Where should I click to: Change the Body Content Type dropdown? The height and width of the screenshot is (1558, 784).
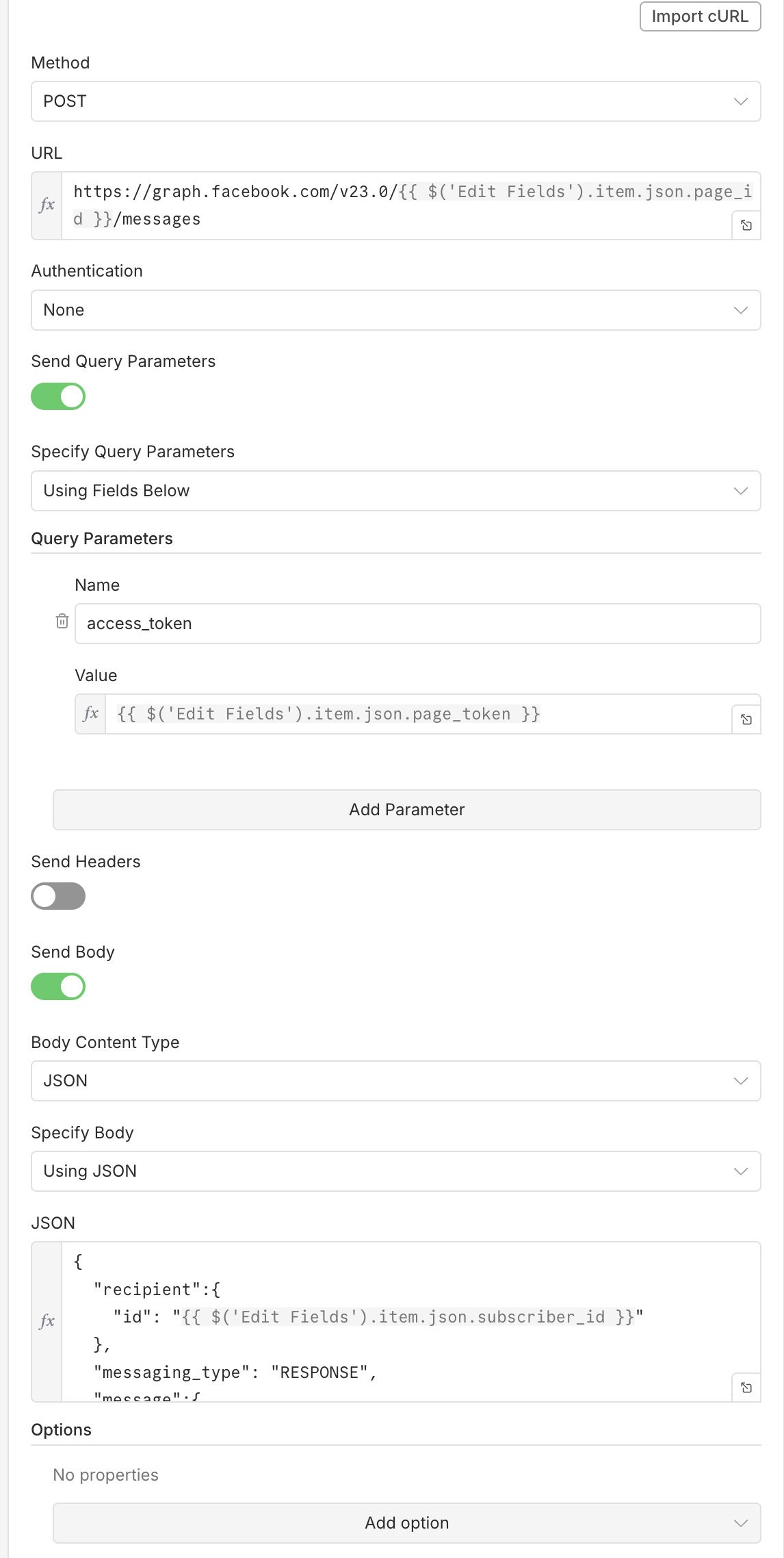click(395, 1081)
